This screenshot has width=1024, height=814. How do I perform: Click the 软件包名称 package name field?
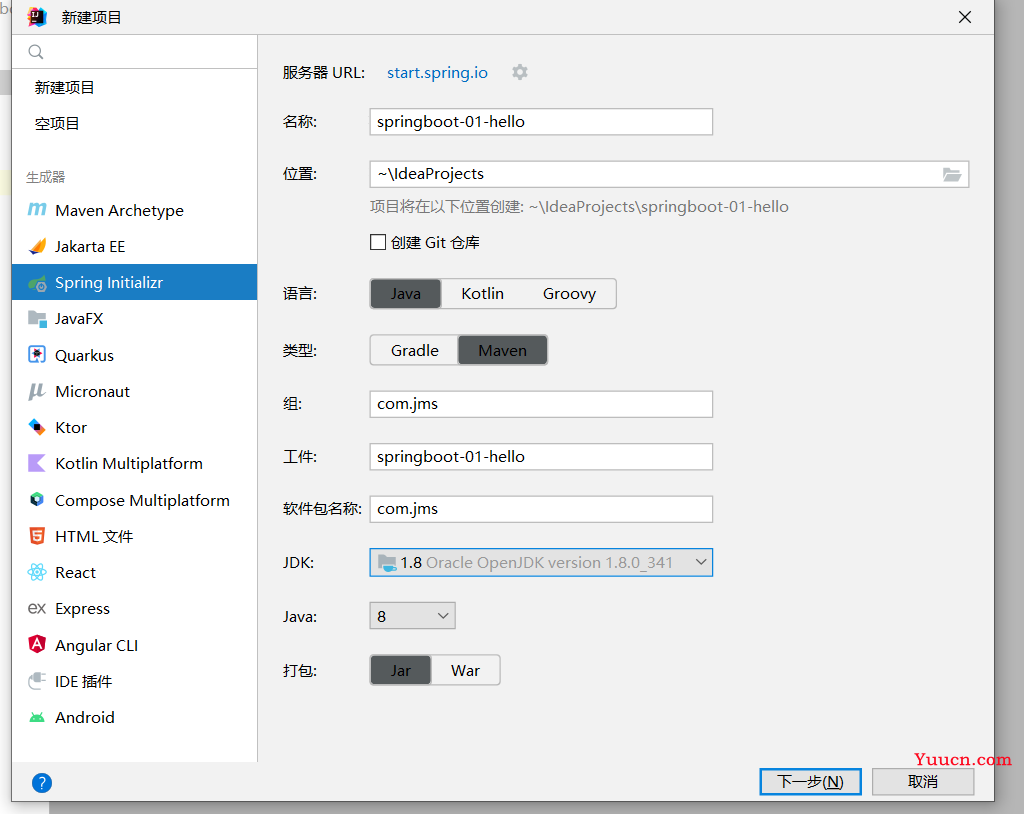541,509
